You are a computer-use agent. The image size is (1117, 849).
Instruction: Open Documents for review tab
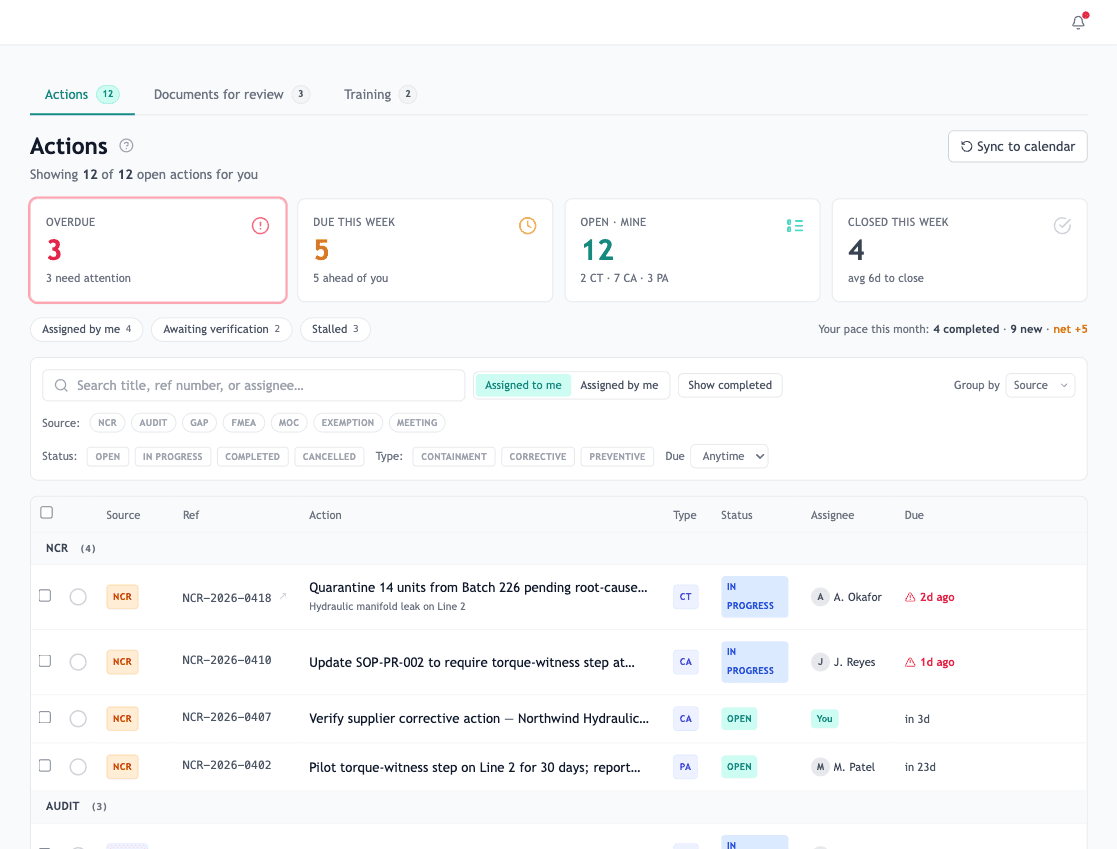(x=231, y=95)
